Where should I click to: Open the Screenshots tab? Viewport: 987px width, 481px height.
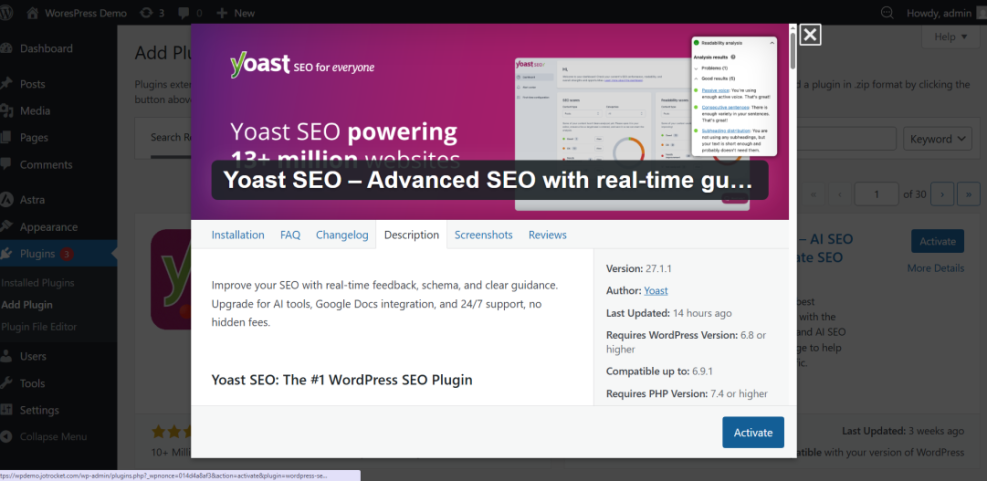click(483, 235)
